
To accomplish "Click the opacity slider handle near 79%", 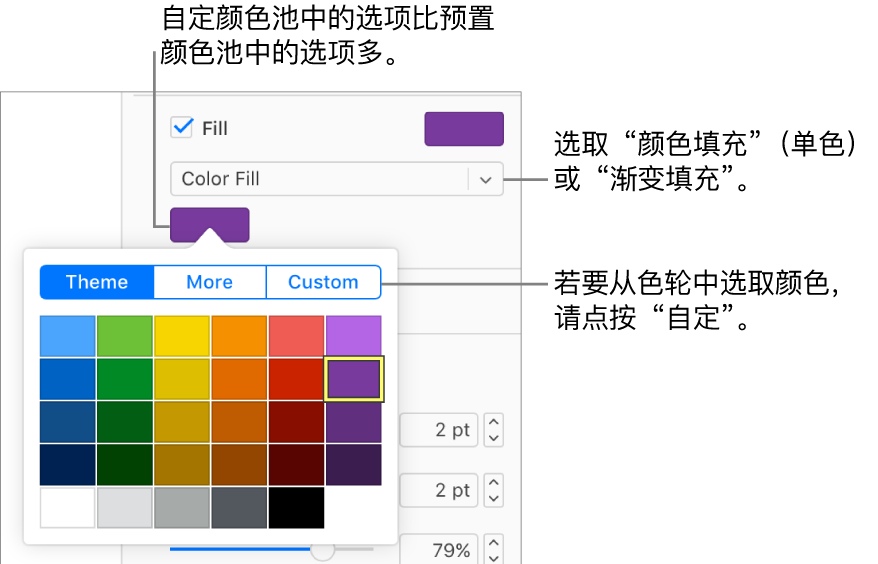I will [x=323, y=549].
